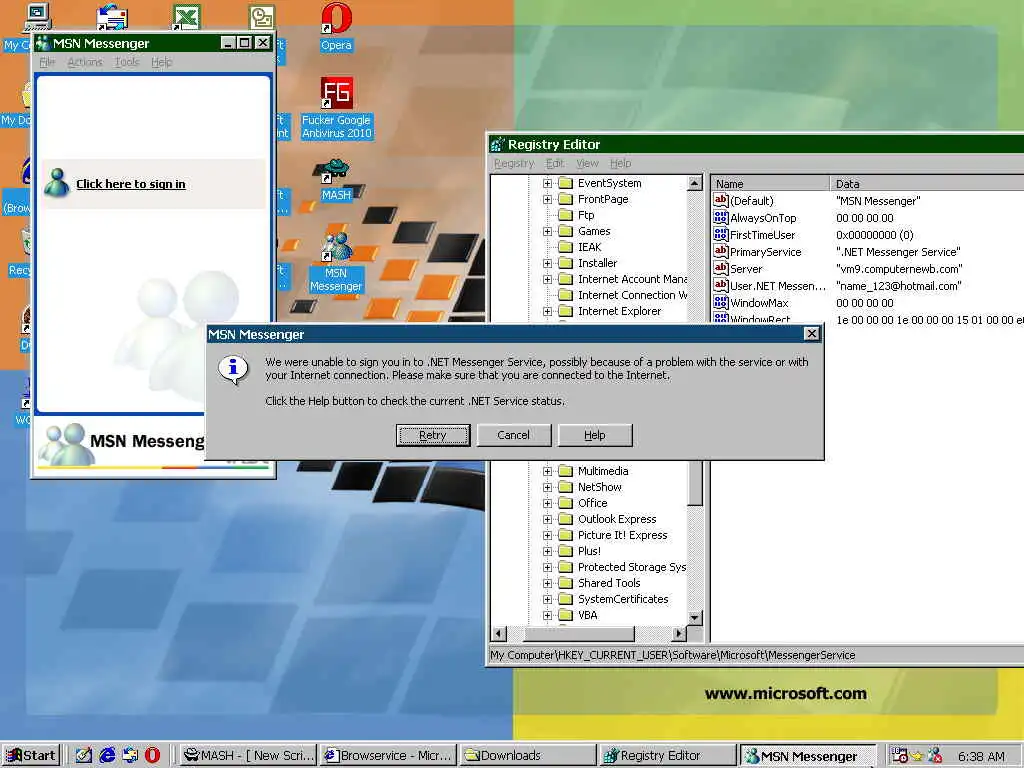Open the View menu in Registry Editor

coord(587,163)
